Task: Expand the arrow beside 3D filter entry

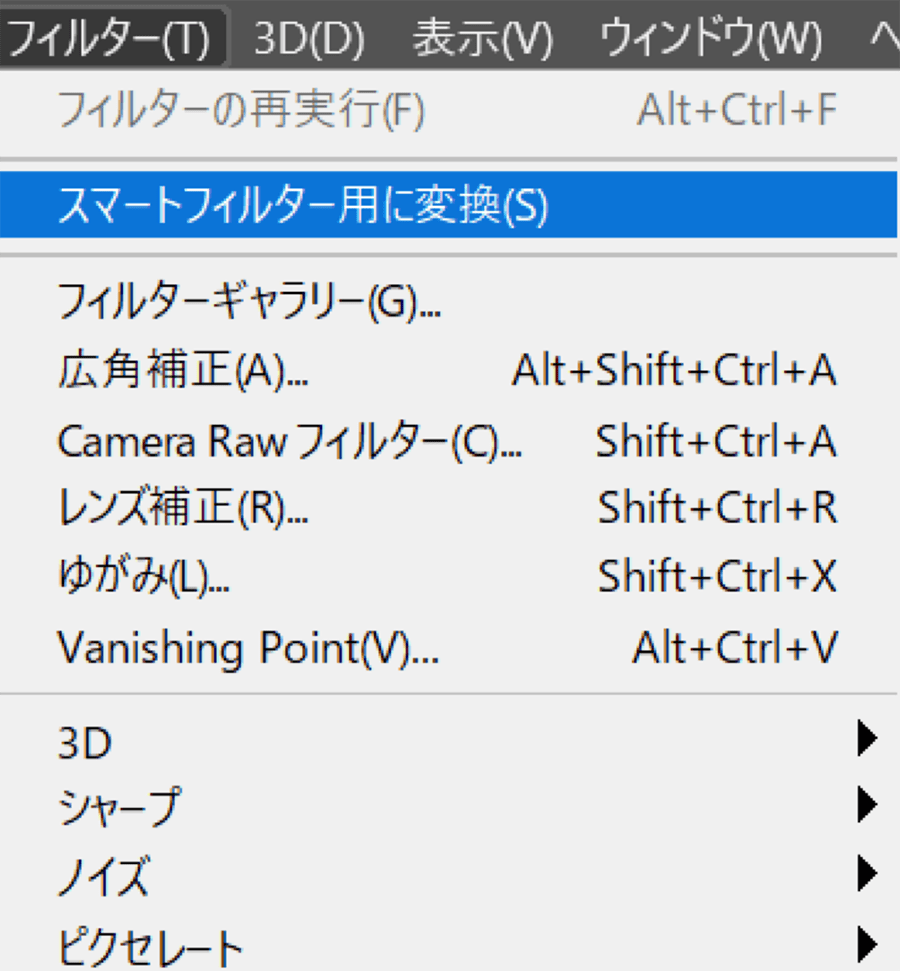Action: click(x=868, y=738)
